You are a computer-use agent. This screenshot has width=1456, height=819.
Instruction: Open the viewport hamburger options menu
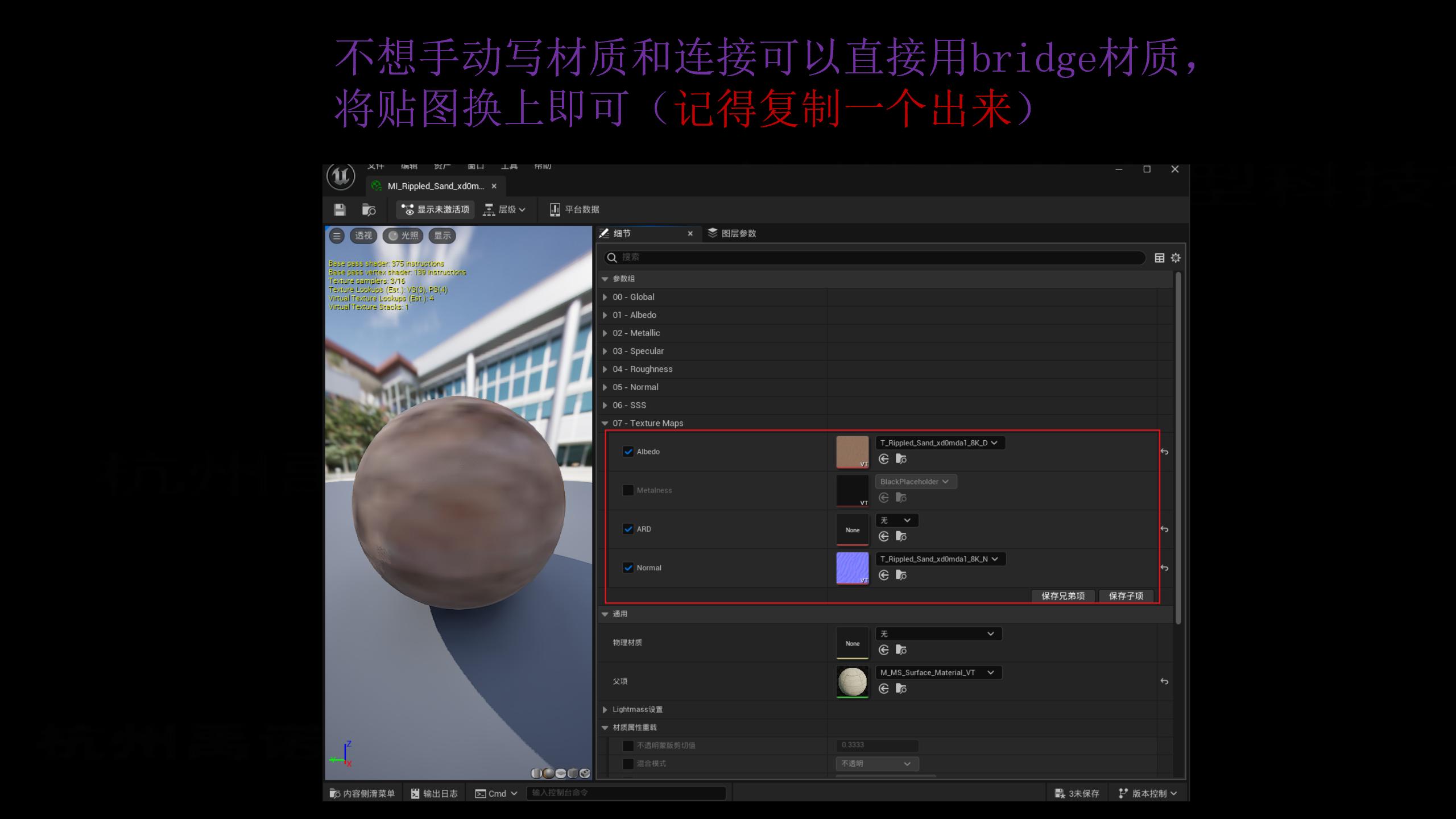coord(337,236)
